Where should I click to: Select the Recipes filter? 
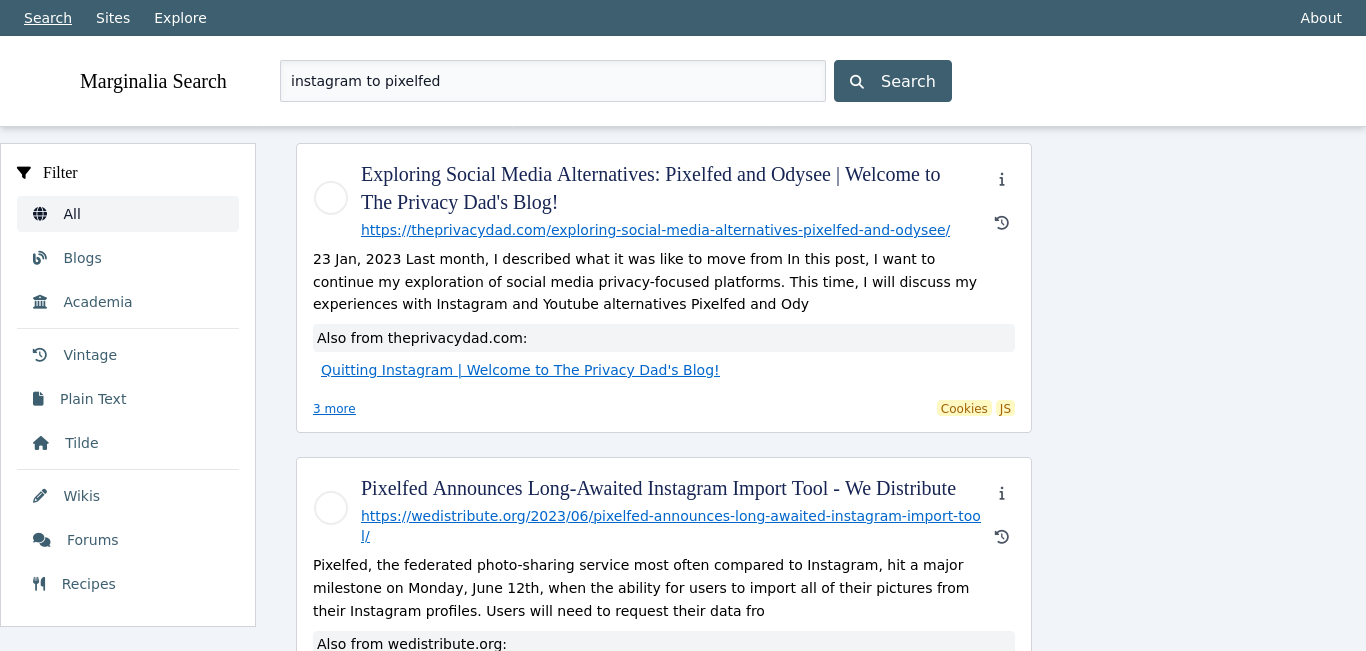(x=128, y=584)
